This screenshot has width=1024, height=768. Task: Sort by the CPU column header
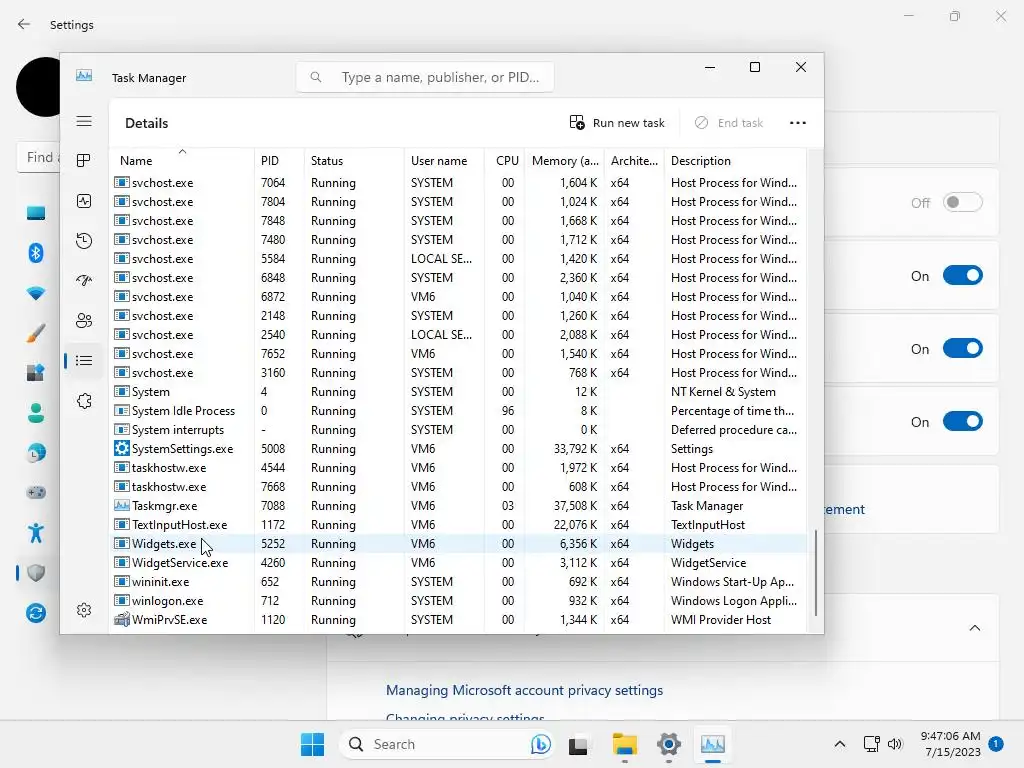tap(505, 161)
